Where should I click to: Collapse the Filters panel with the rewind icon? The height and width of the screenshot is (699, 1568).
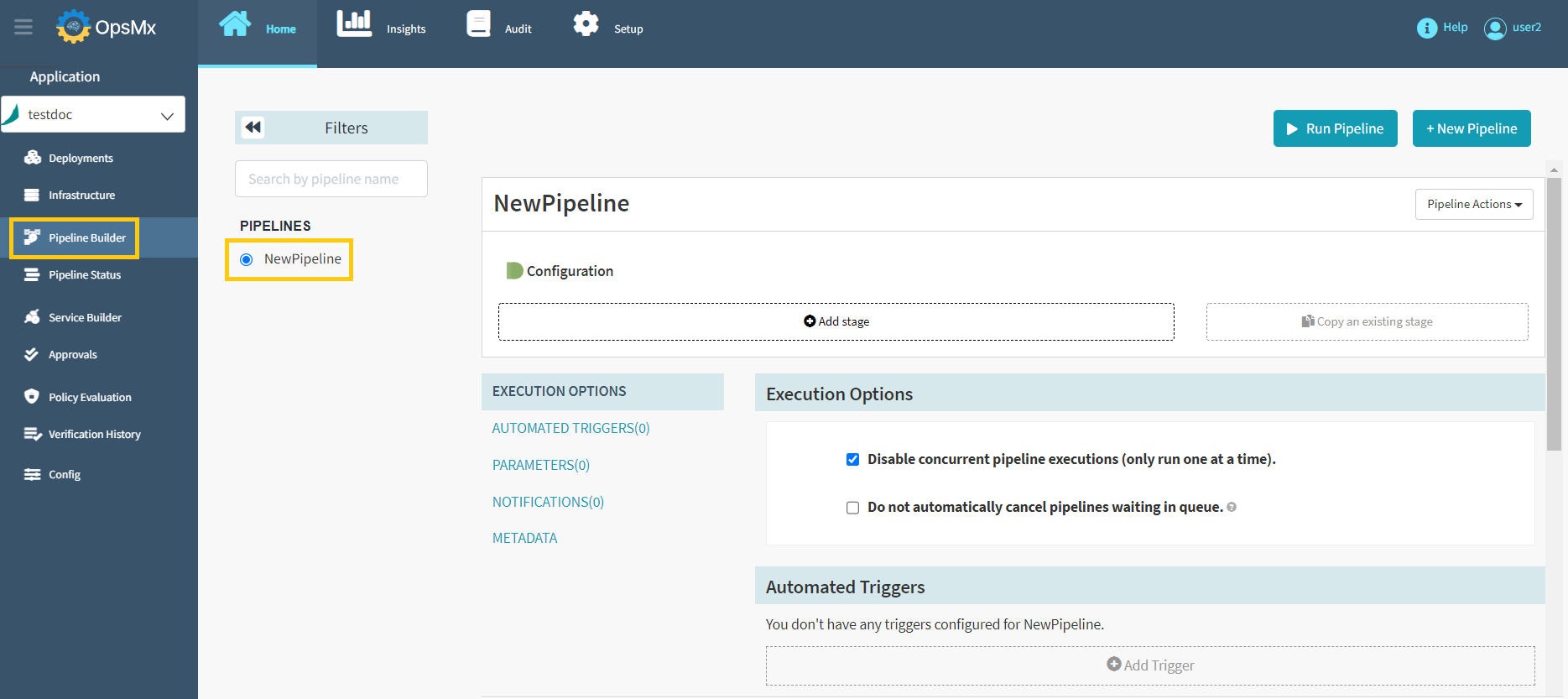point(253,128)
